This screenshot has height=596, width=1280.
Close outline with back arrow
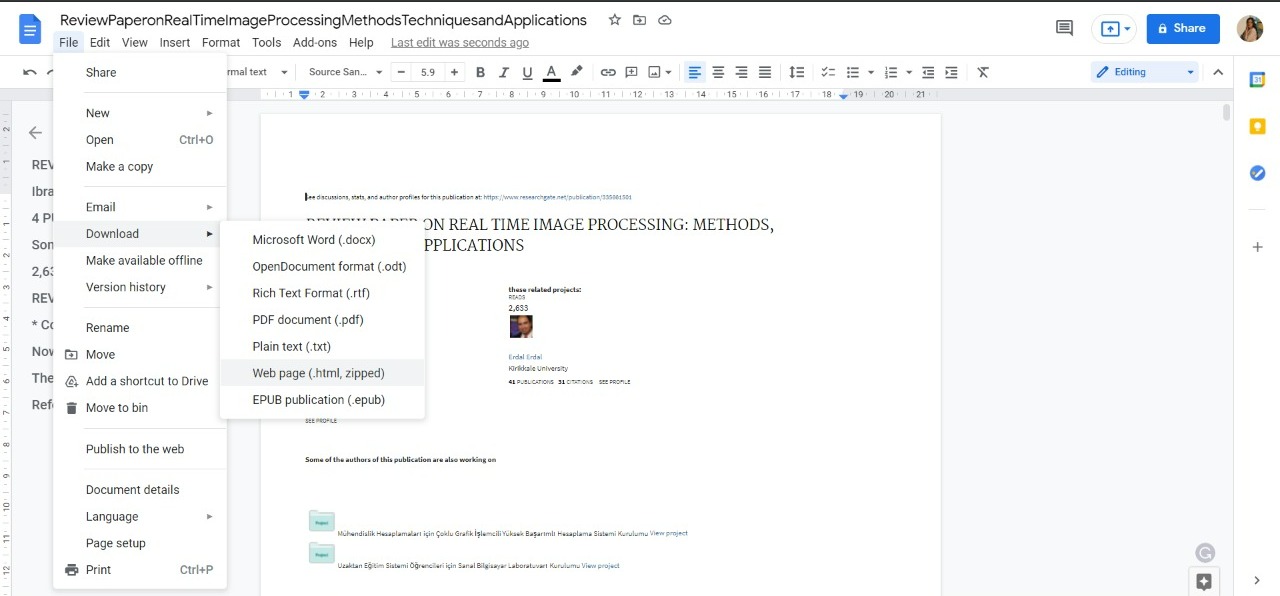pos(35,132)
